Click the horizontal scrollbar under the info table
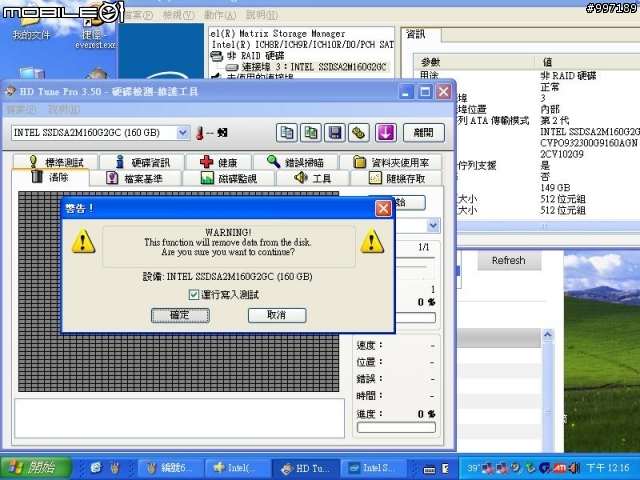Viewport: 640px width, 480px height. (547, 226)
